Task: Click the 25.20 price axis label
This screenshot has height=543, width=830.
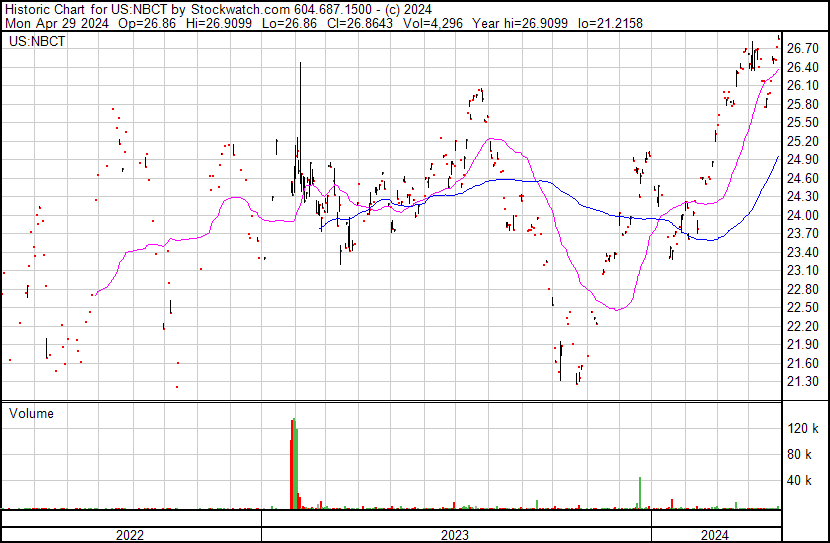Action: coord(802,141)
